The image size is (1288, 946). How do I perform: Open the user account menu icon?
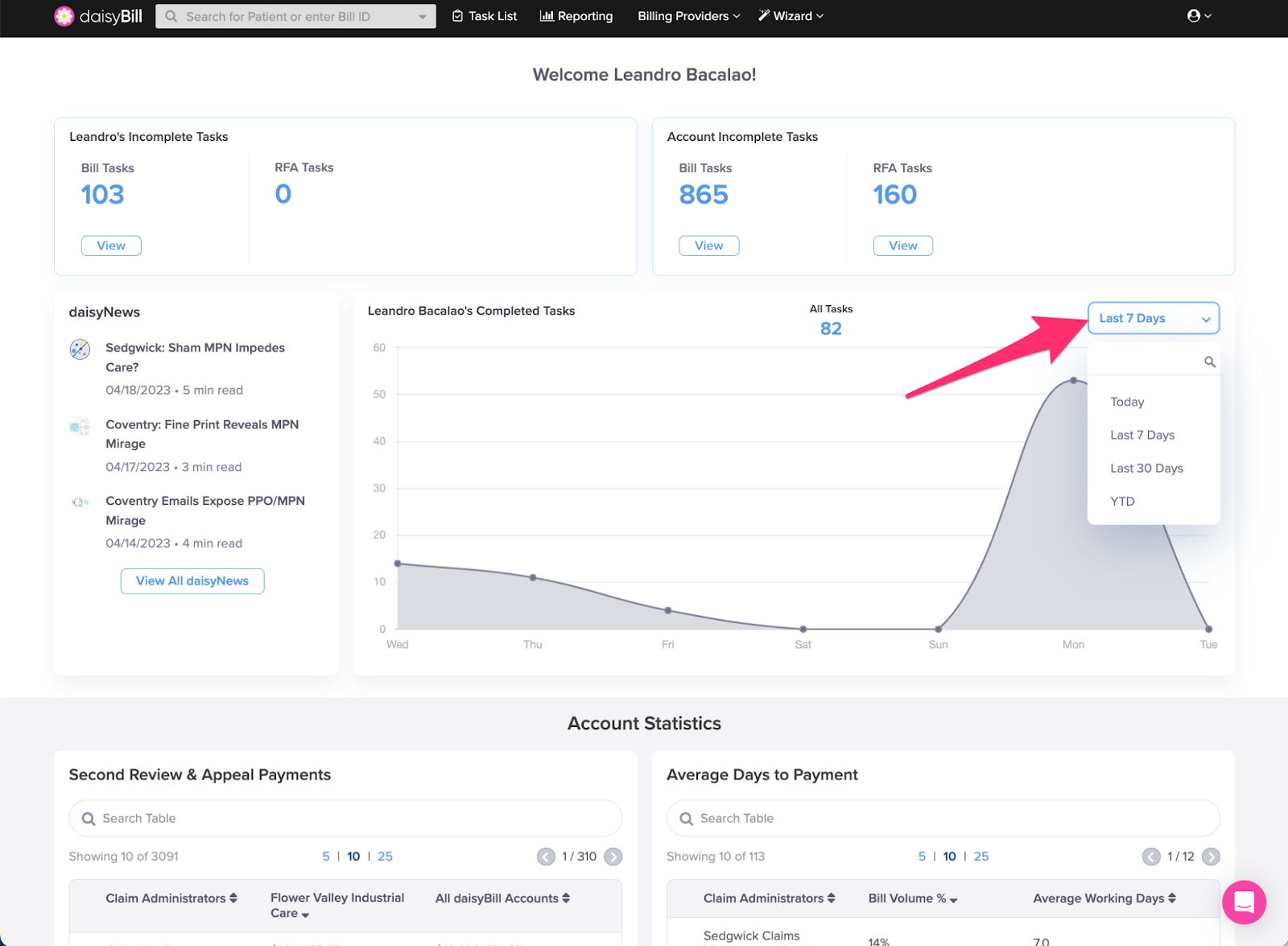tap(1199, 16)
